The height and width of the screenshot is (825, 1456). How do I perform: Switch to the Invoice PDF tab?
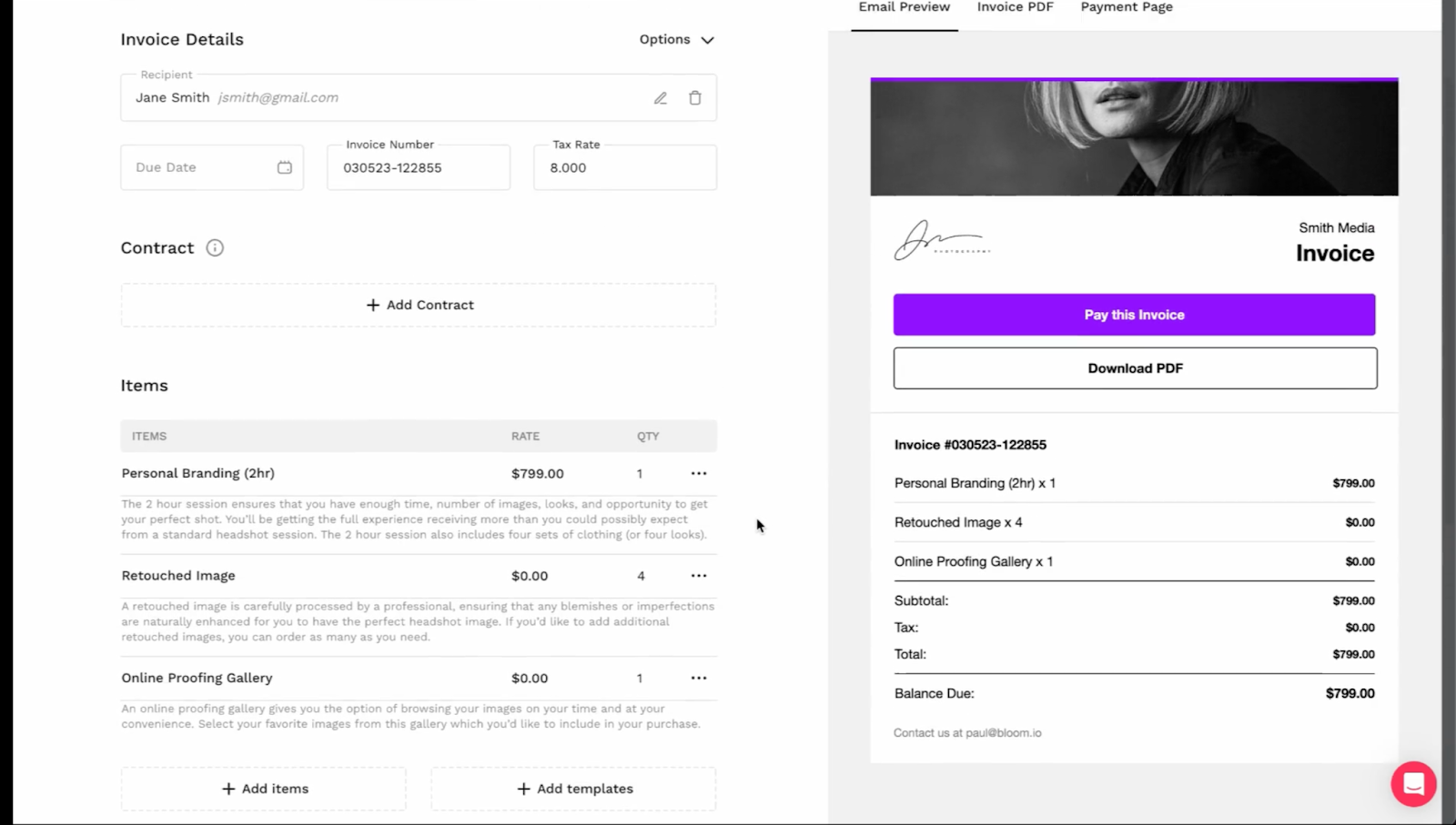point(1015,7)
